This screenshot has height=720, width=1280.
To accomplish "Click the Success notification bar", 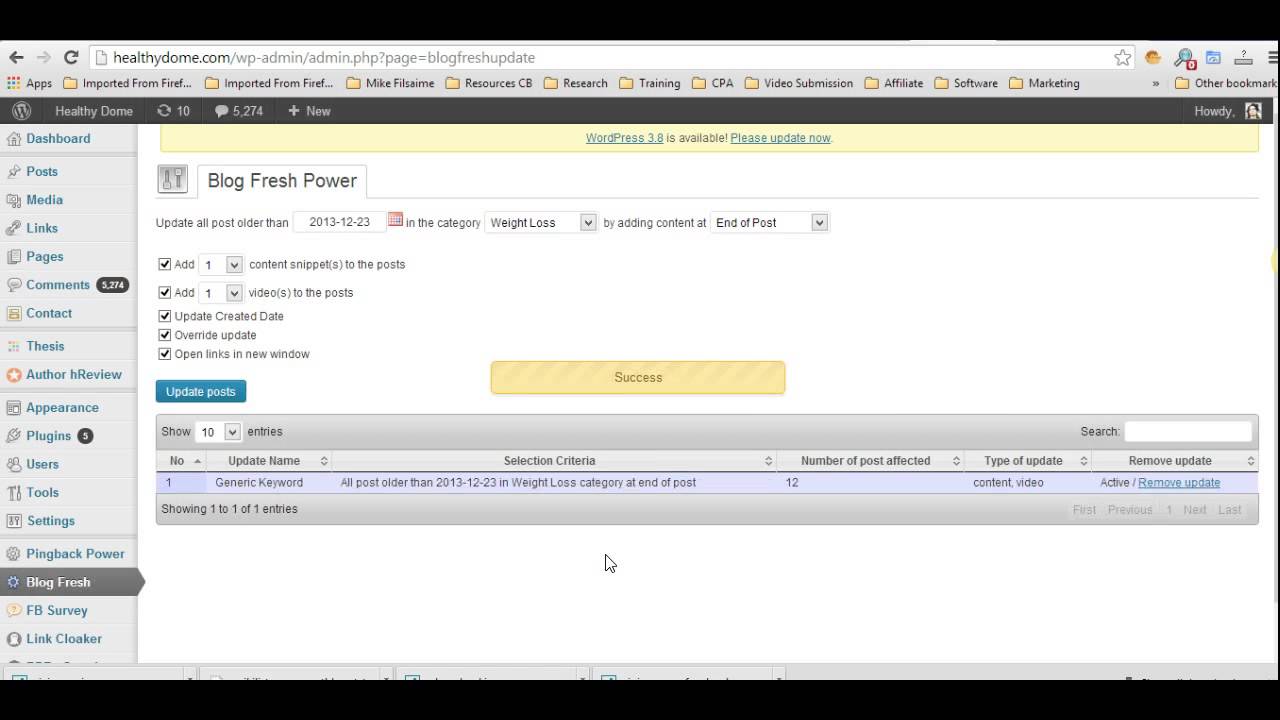I will click(638, 377).
